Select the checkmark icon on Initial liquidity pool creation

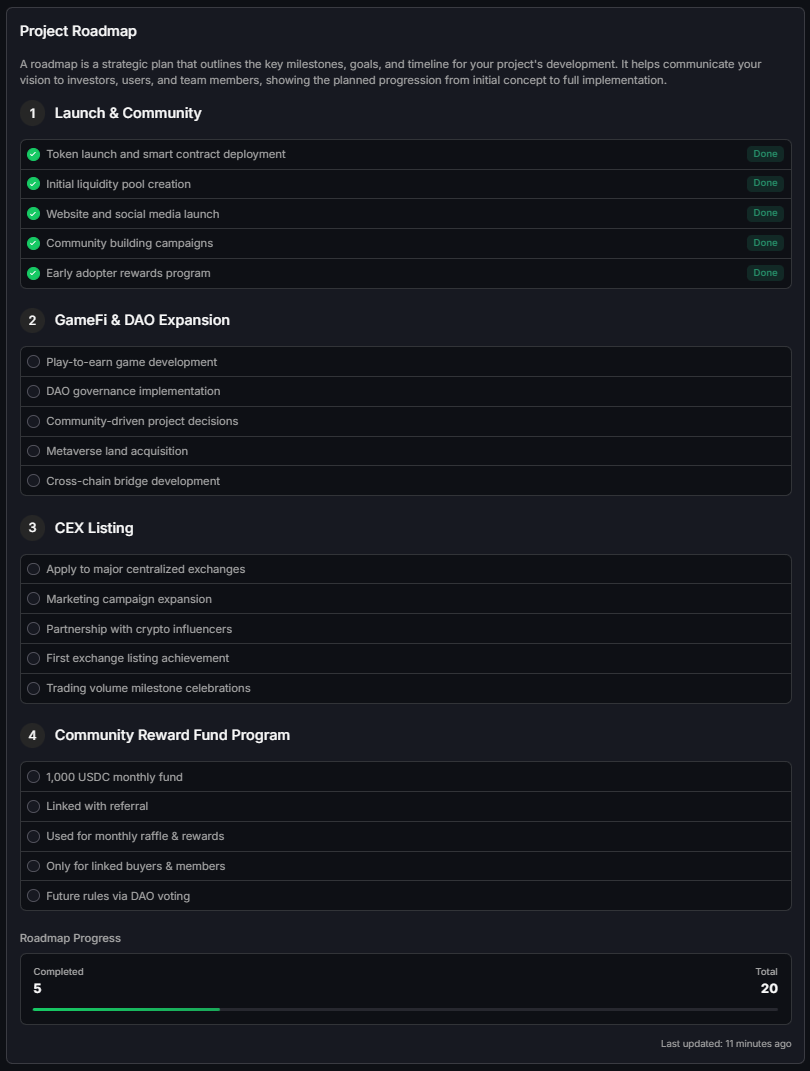pyautogui.click(x=33, y=184)
